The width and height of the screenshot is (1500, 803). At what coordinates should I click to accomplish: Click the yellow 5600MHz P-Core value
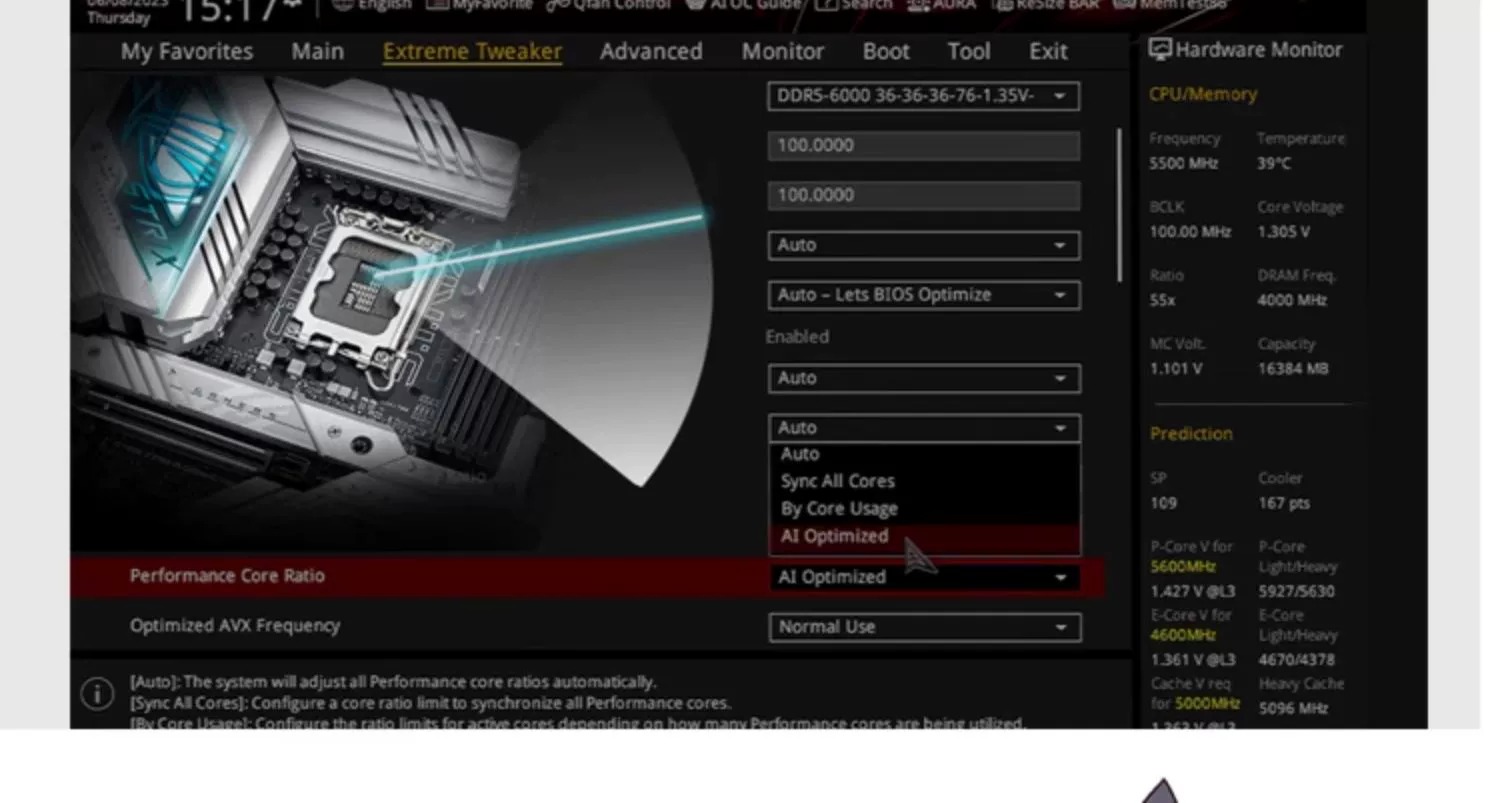coord(1183,566)
